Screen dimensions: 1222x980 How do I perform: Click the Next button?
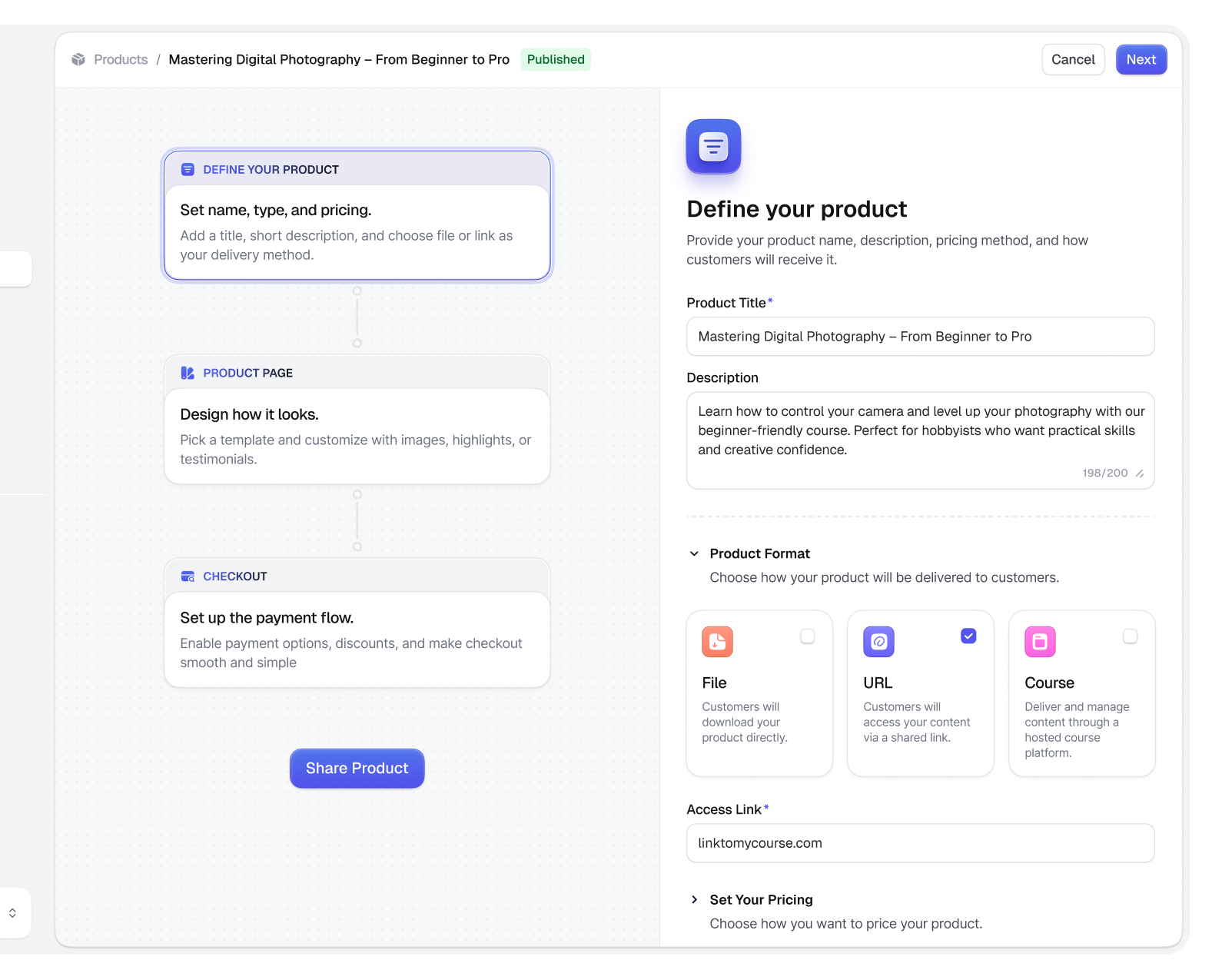pyautogui.click(x=1141, y=60)
